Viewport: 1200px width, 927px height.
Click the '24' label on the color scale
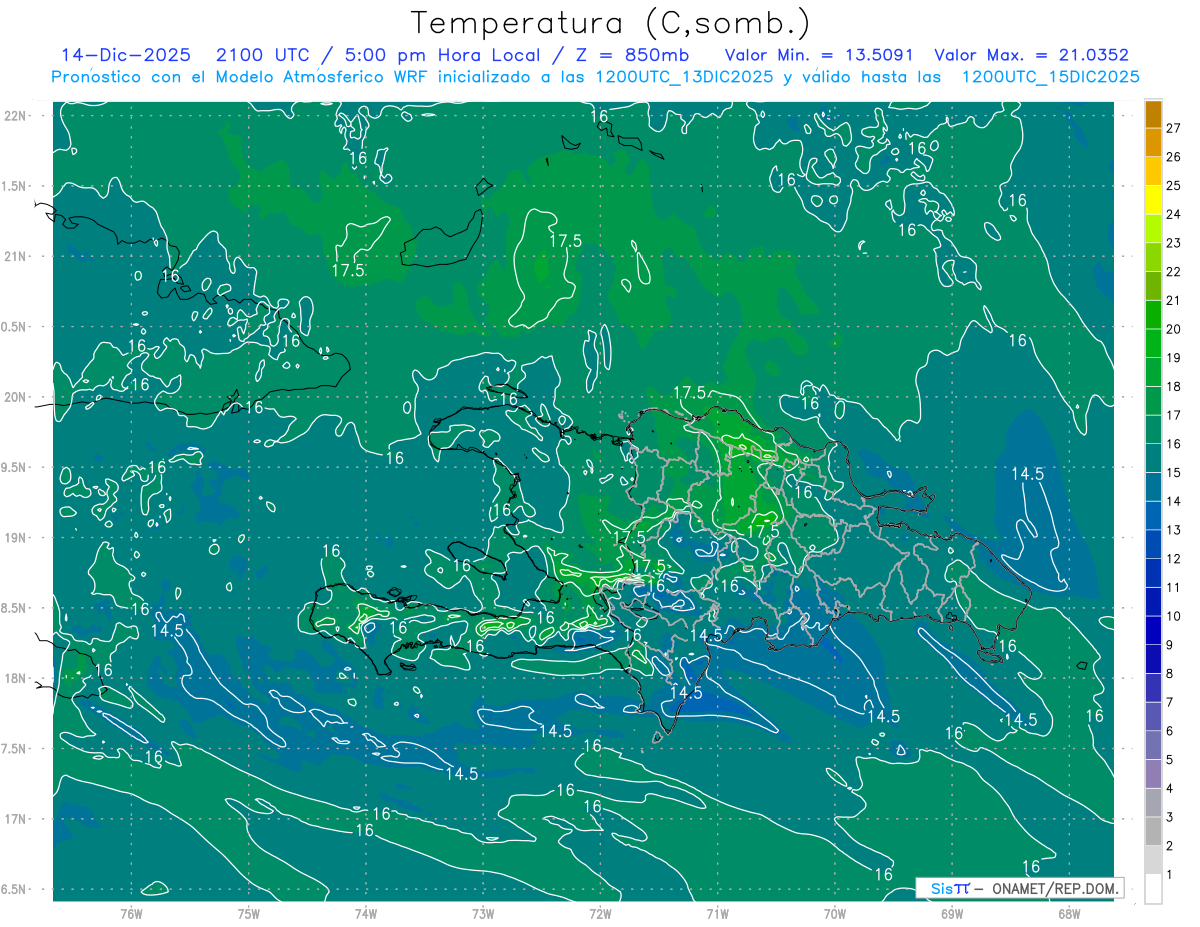click(1174, 214)
